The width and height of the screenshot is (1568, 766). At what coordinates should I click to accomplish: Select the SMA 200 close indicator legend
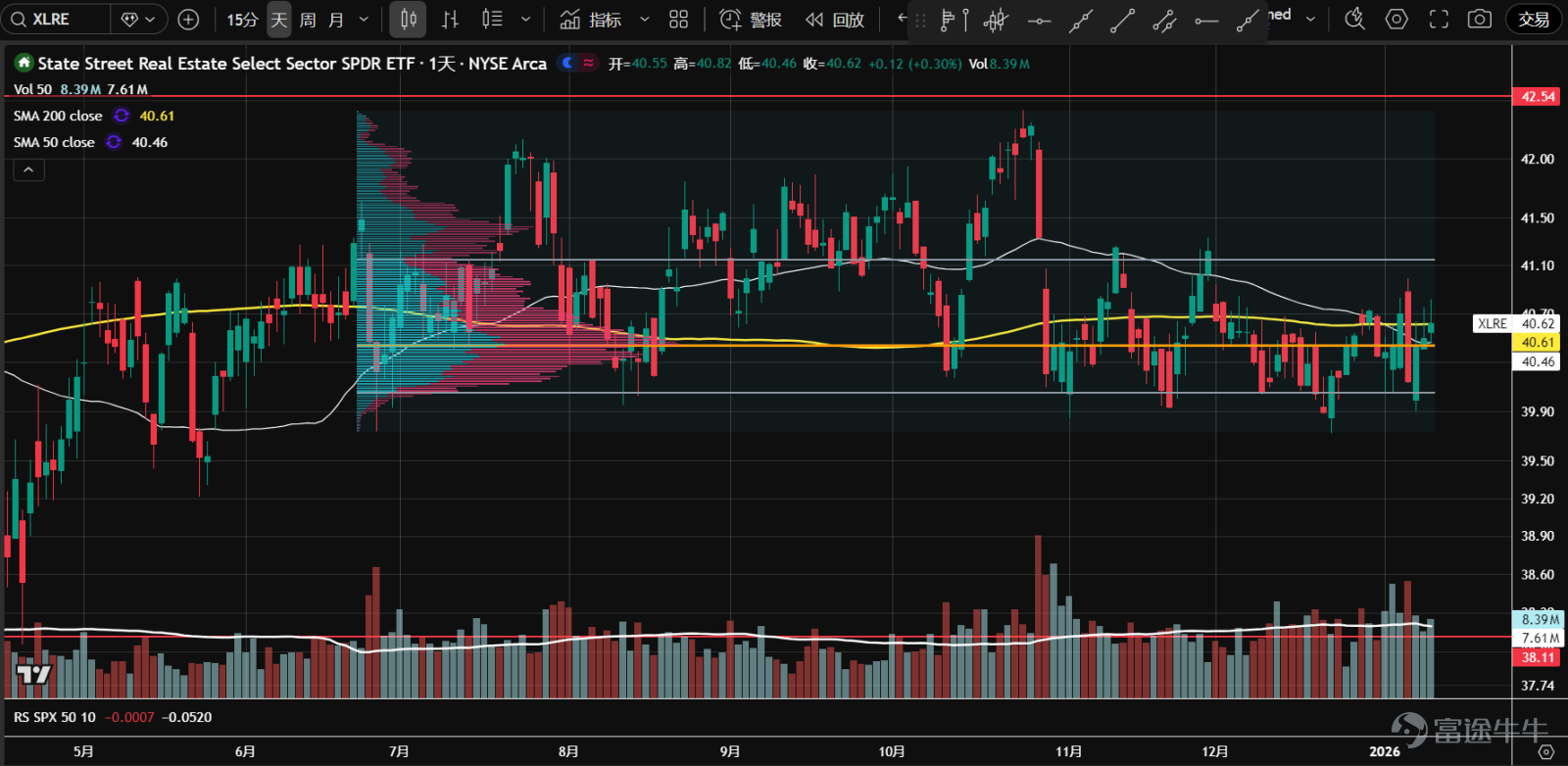(x=58, y=116)
